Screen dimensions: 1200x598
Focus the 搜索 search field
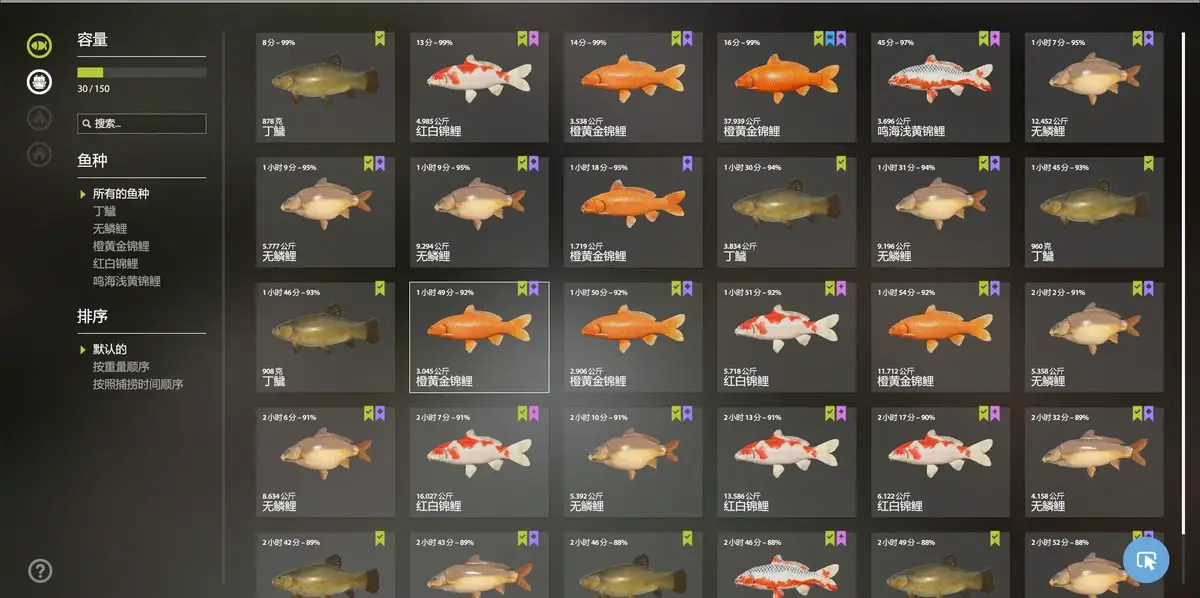pos(142,124)
